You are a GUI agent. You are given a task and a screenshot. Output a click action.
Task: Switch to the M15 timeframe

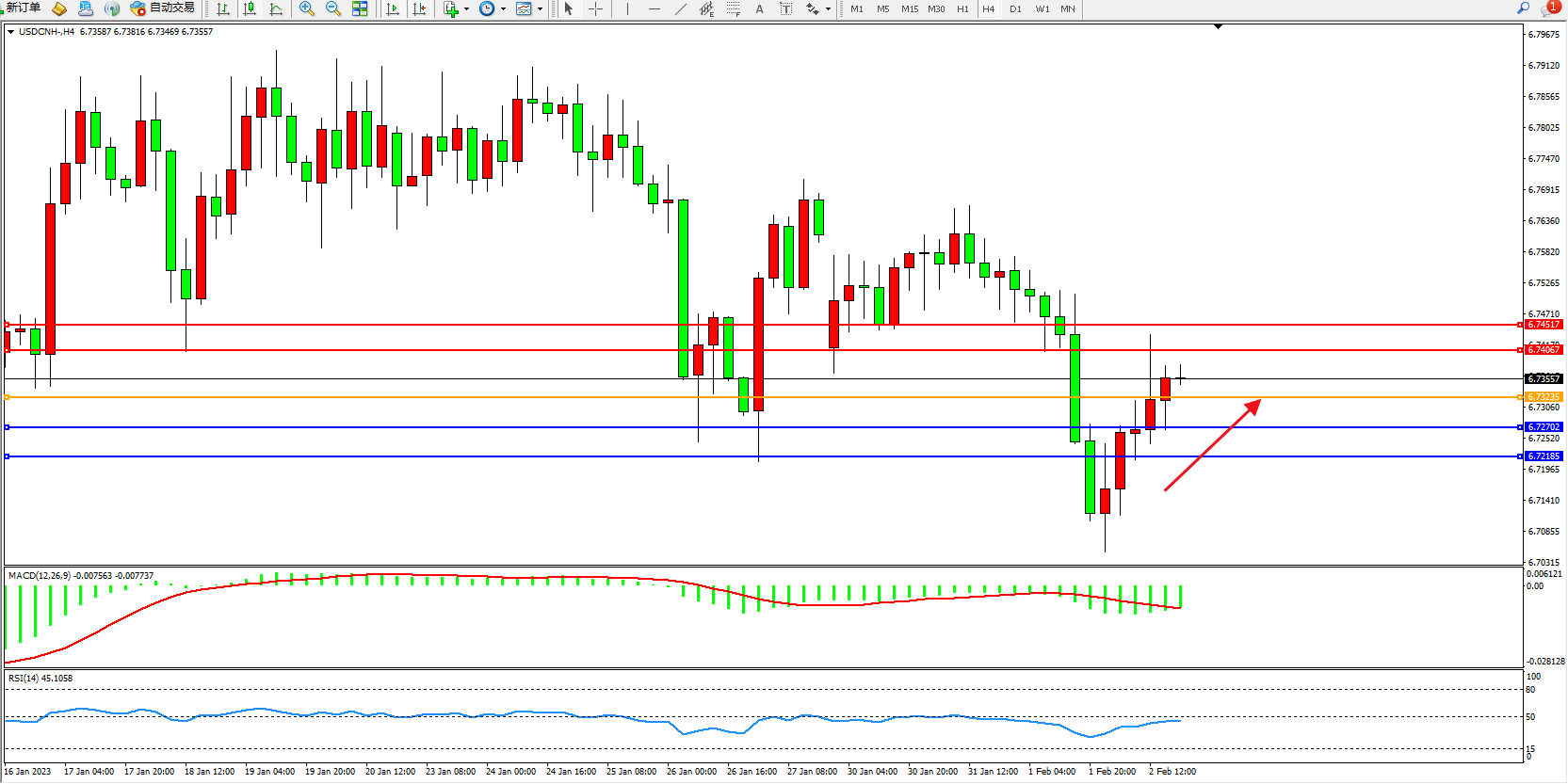pos(909,8)
